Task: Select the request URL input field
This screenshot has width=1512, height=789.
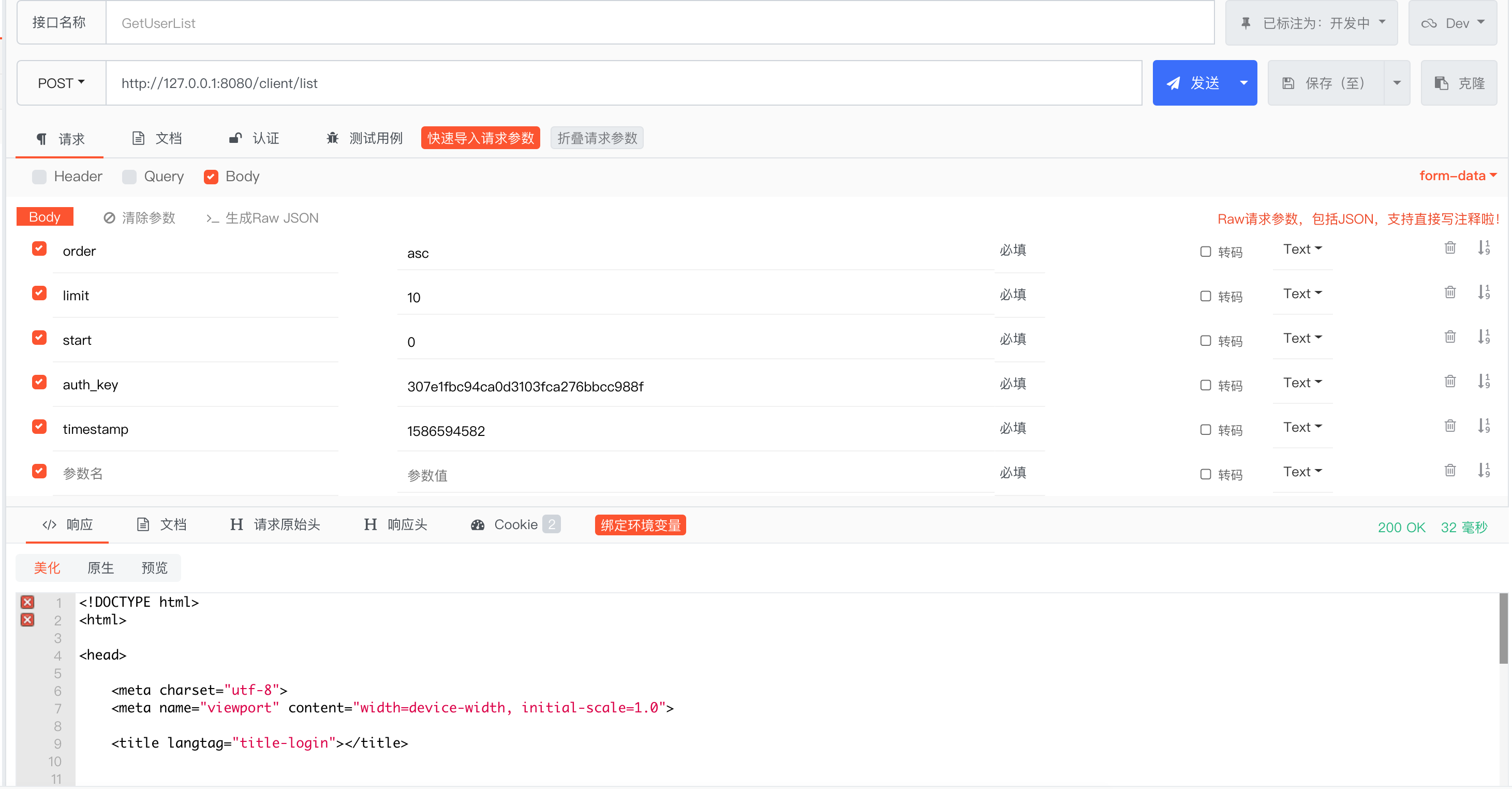Action: click(x=587, y=83)
